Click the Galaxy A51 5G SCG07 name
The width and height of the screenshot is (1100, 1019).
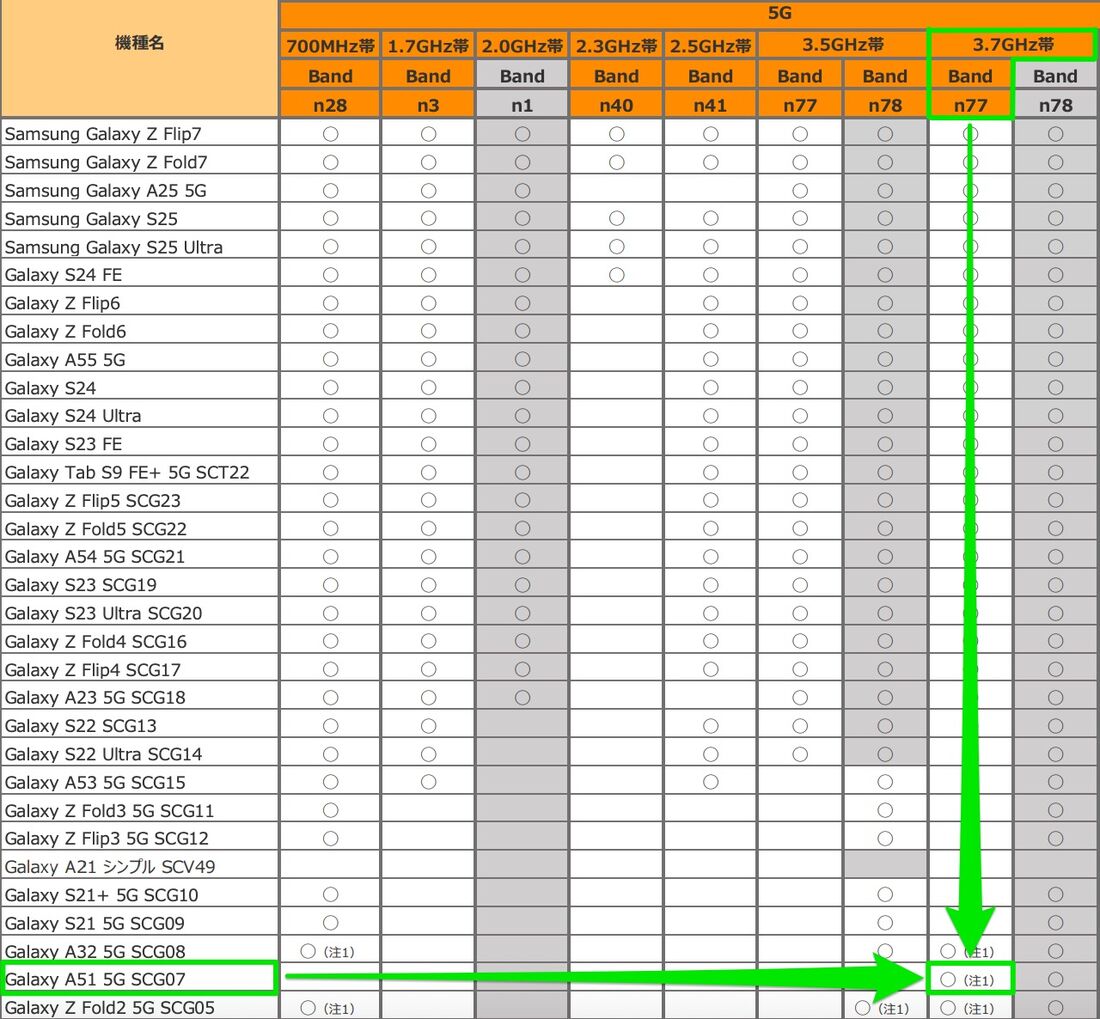[95, 979]
